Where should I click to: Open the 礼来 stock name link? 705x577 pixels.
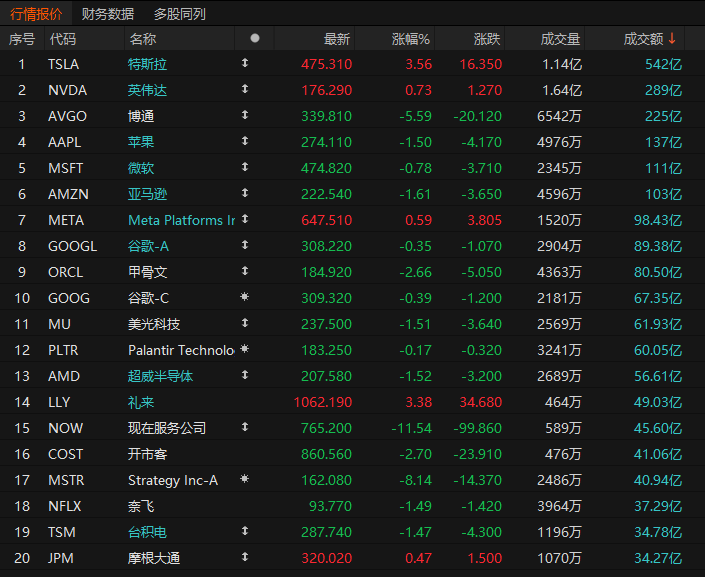pyautogui.click(x=141, y=403)
